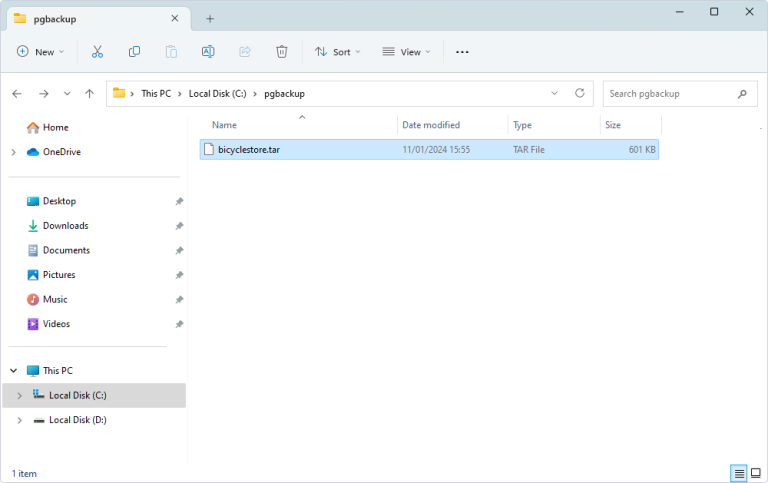The image size is (768, 483).
Task: Close the pgbackup tab
Action: [175, 18]
